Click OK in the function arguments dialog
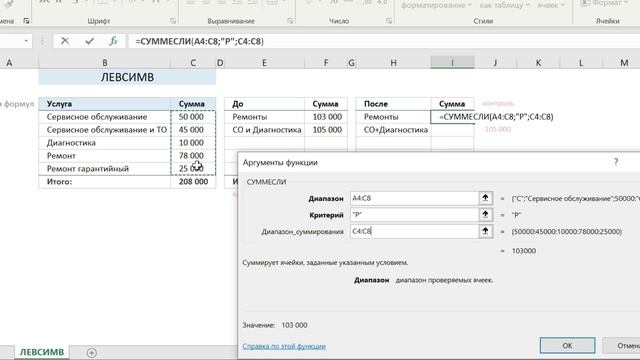The image size is (640, 360). pyautogui.click(x=567, y=345)
